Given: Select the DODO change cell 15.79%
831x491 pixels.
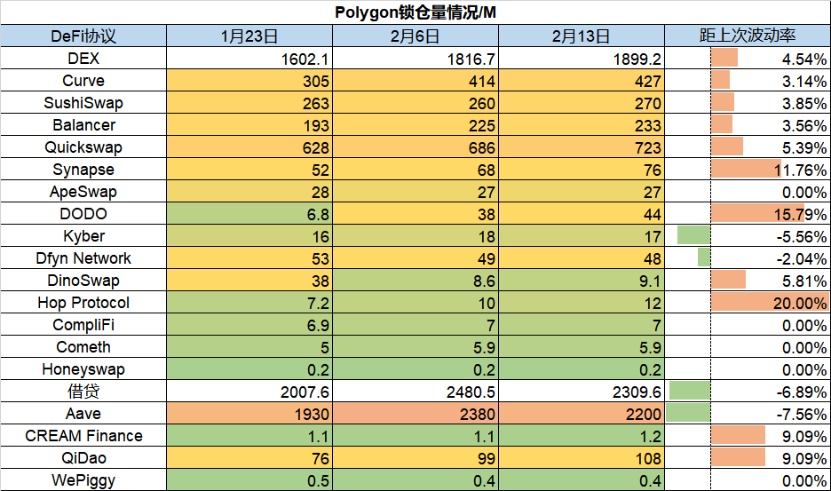Looking at the screenshot, I should [x=748, y=214].
